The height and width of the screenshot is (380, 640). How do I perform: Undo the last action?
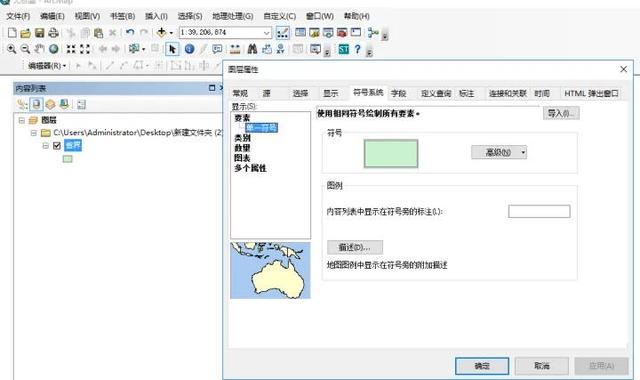(x=130, y=32)
